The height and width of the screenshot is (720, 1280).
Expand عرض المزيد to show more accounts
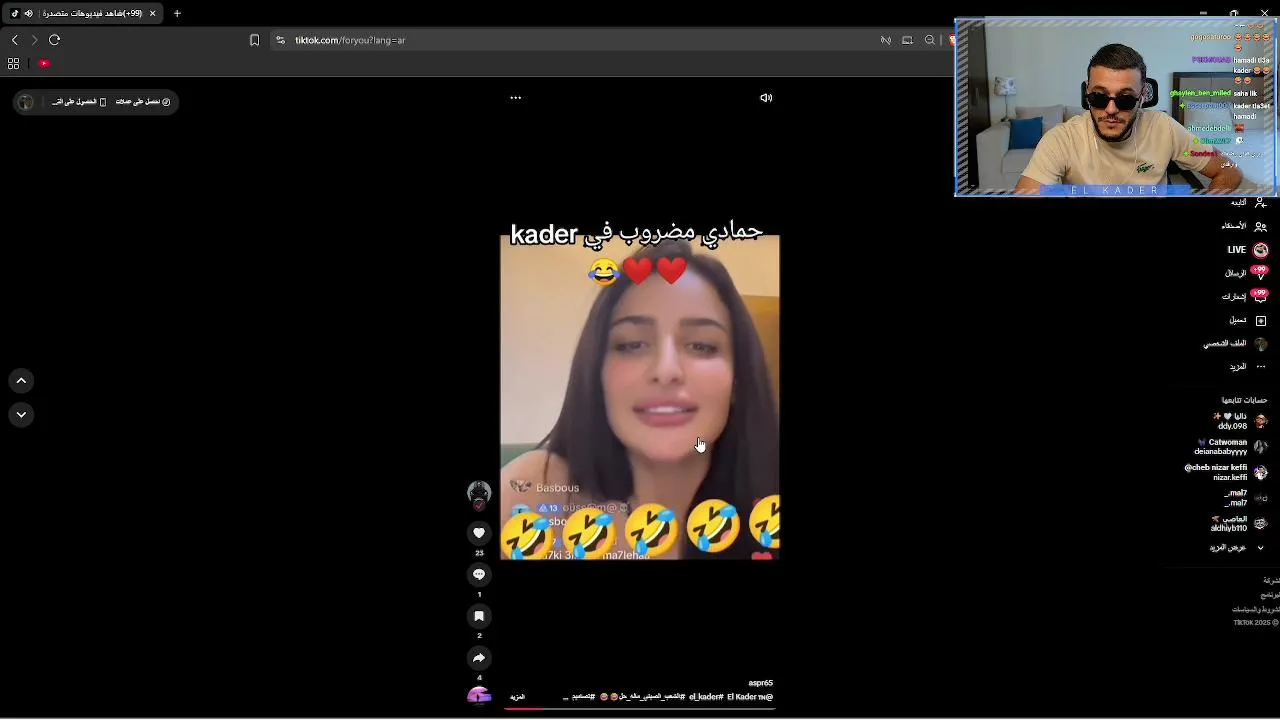1237,548
